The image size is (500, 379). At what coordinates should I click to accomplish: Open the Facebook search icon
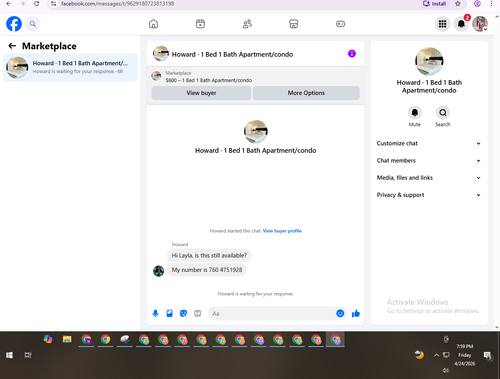click(33, 24)
